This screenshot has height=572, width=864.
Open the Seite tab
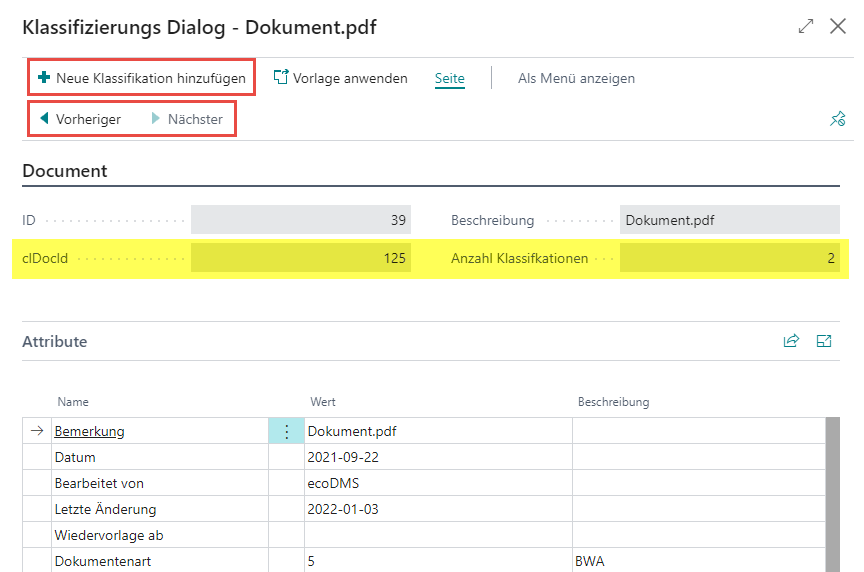450,78
